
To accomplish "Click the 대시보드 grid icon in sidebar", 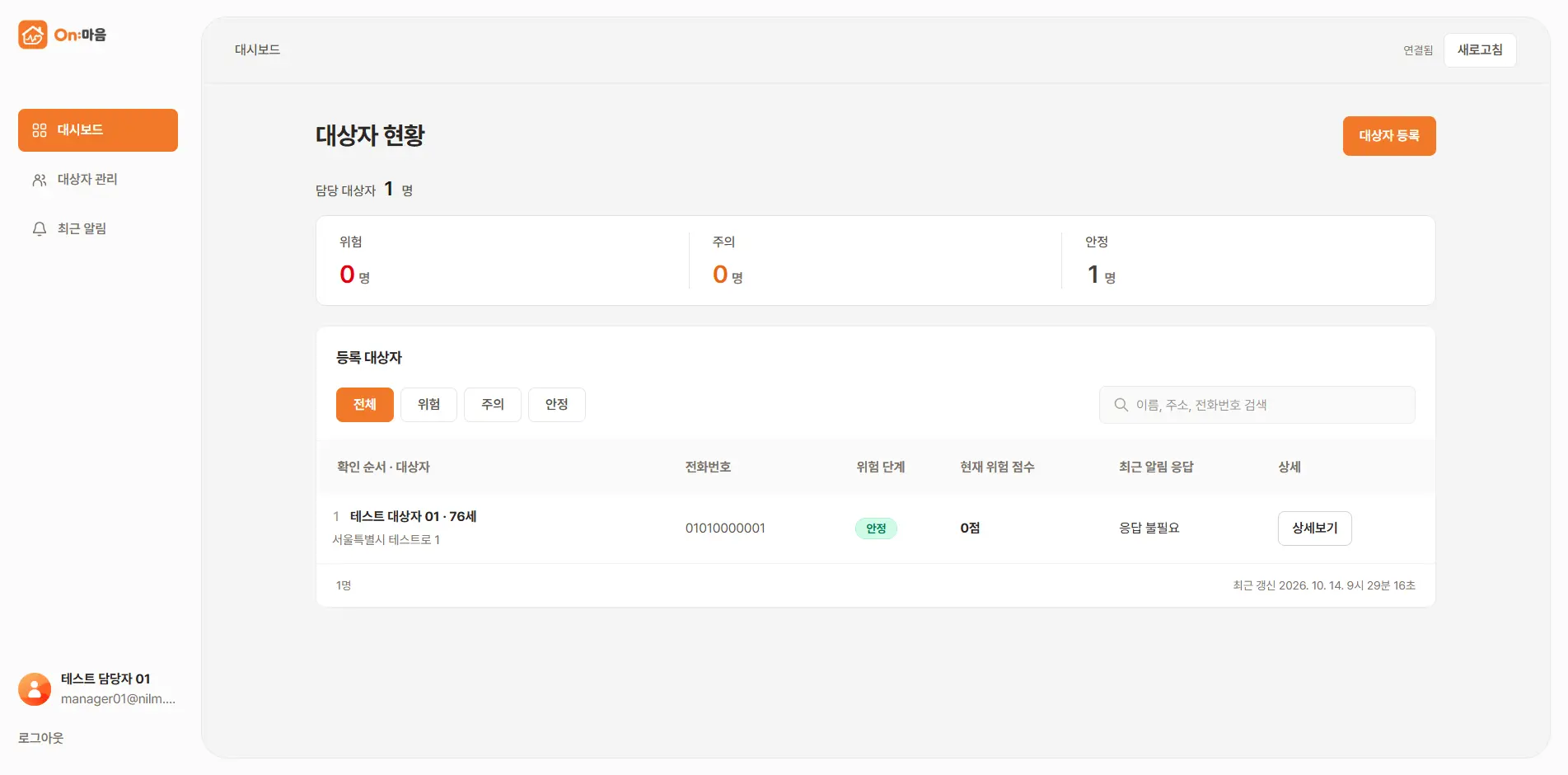I will (40, 130).
